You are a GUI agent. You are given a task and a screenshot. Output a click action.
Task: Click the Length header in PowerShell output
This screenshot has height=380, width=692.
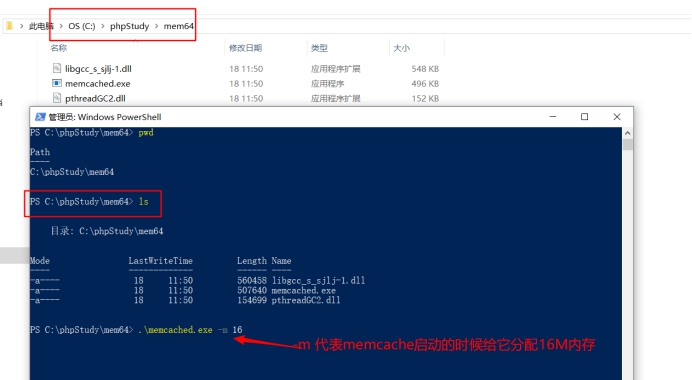252,261
